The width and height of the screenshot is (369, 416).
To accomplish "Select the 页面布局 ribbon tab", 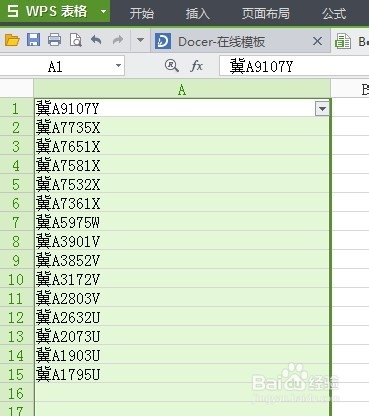I will point(266,13).
